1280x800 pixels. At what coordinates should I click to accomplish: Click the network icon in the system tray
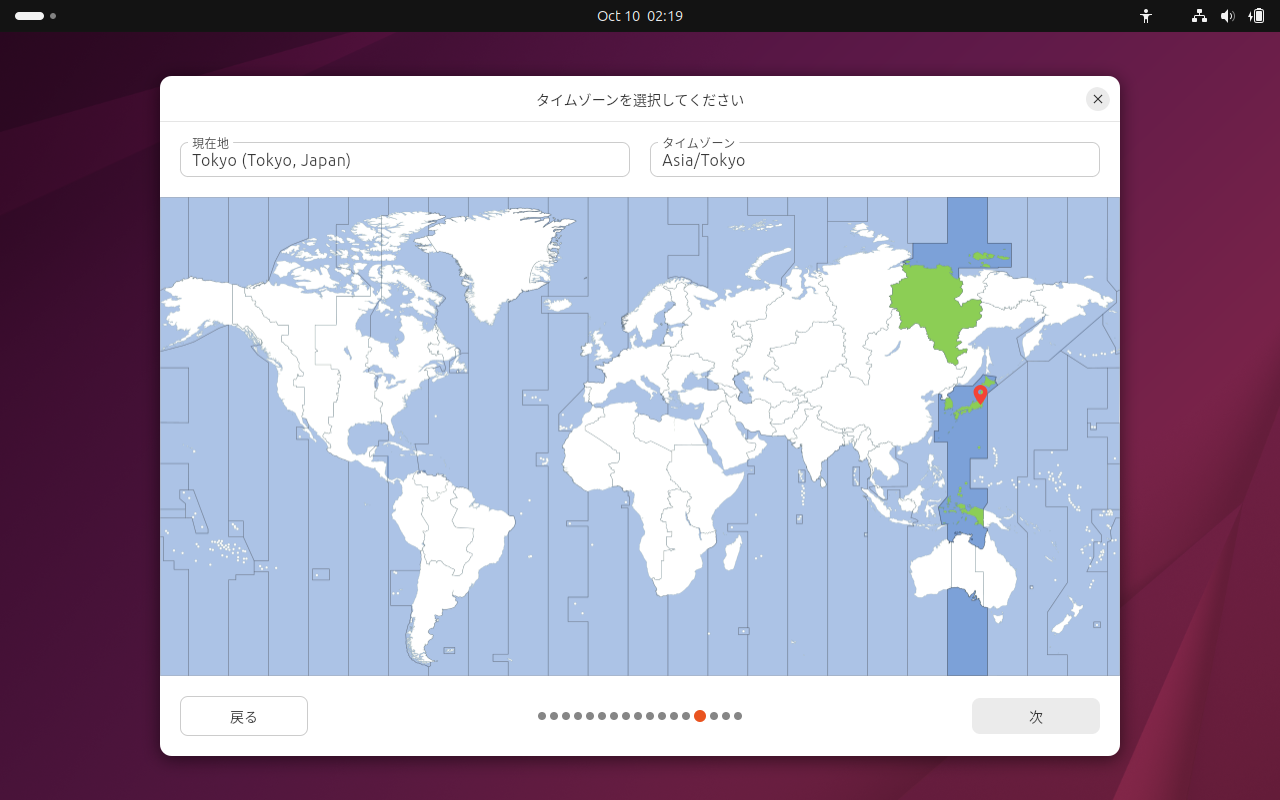pyautogui.click(x=1197, y=16)
